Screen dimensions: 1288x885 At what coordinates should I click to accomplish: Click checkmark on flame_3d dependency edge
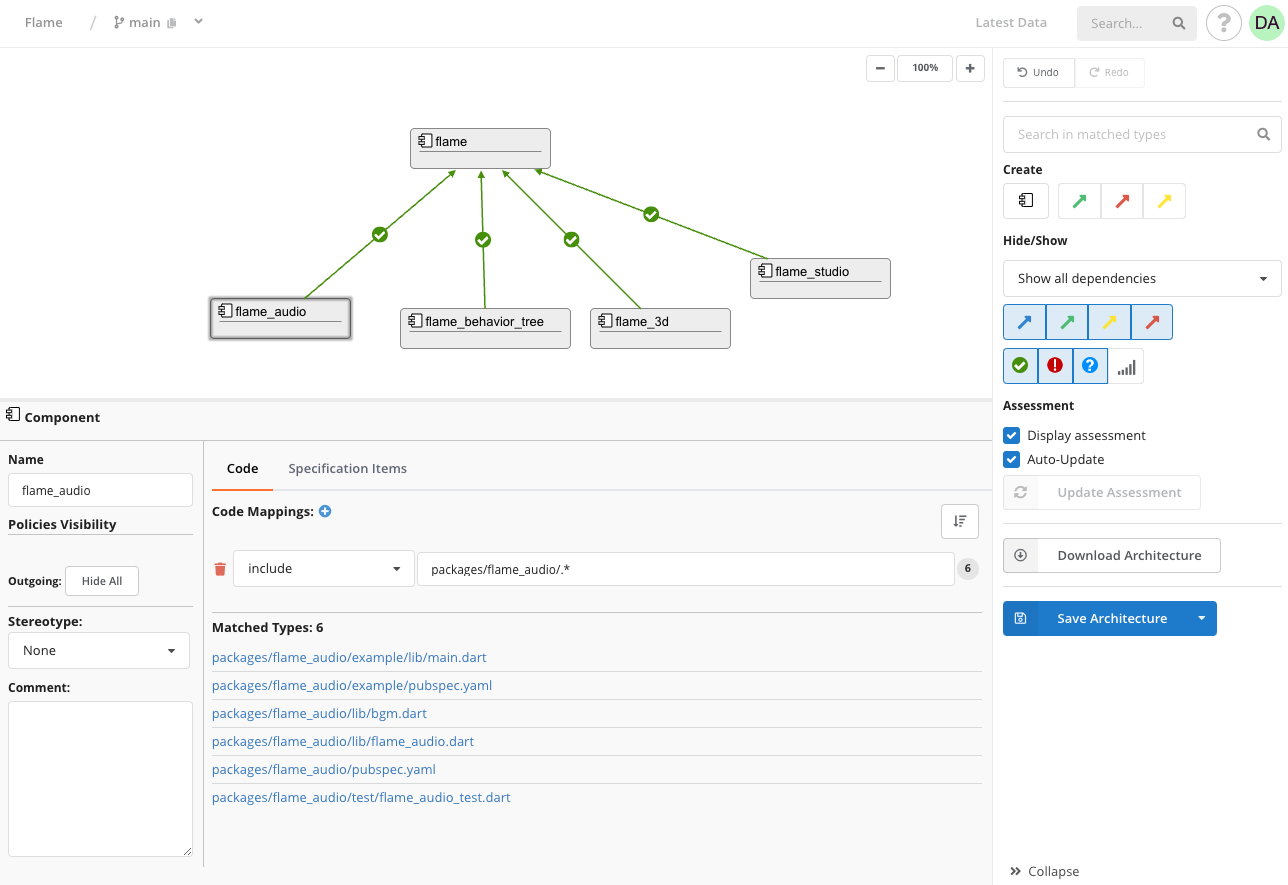point(571,240)
